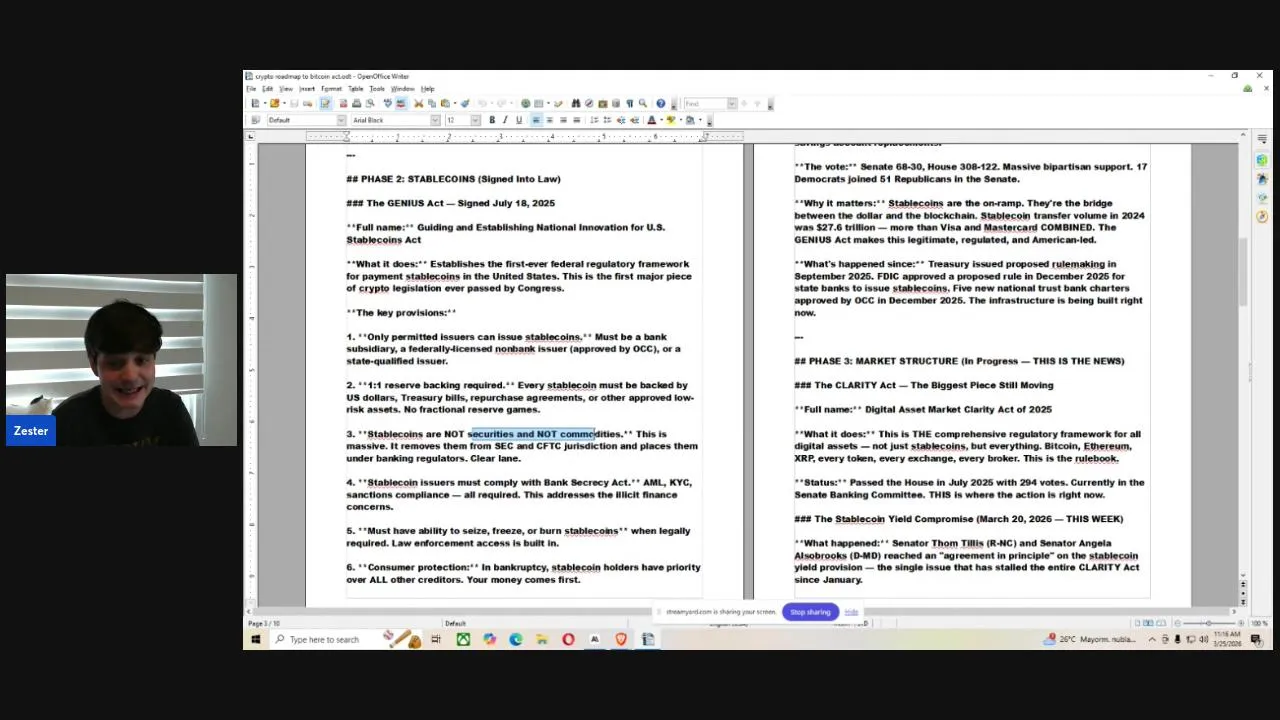Apply the font color swatch button
This screenshot has width=1280, height=720.
coord(652,120)
